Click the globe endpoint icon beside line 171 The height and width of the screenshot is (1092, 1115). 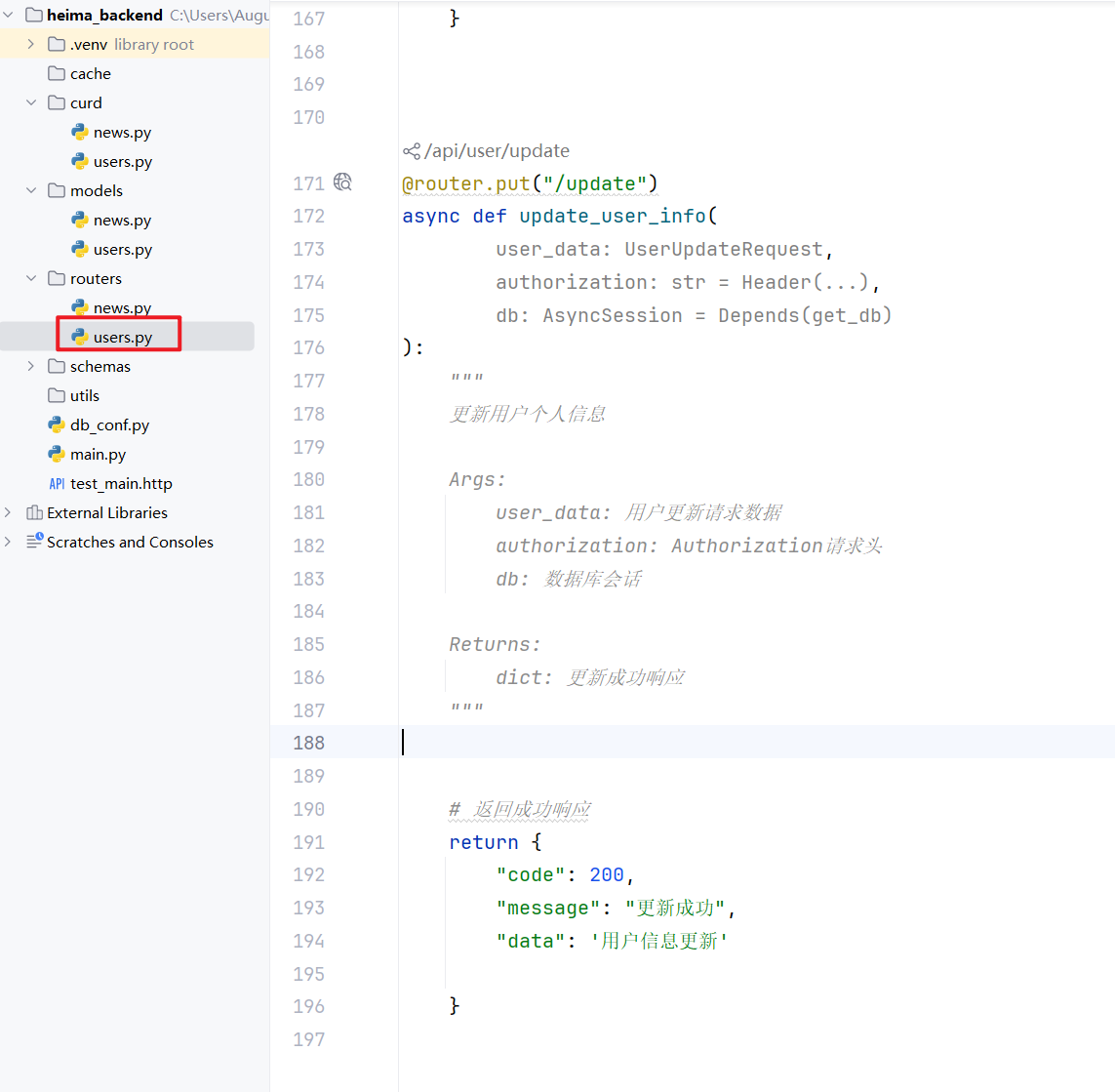[x=342, y=182]
